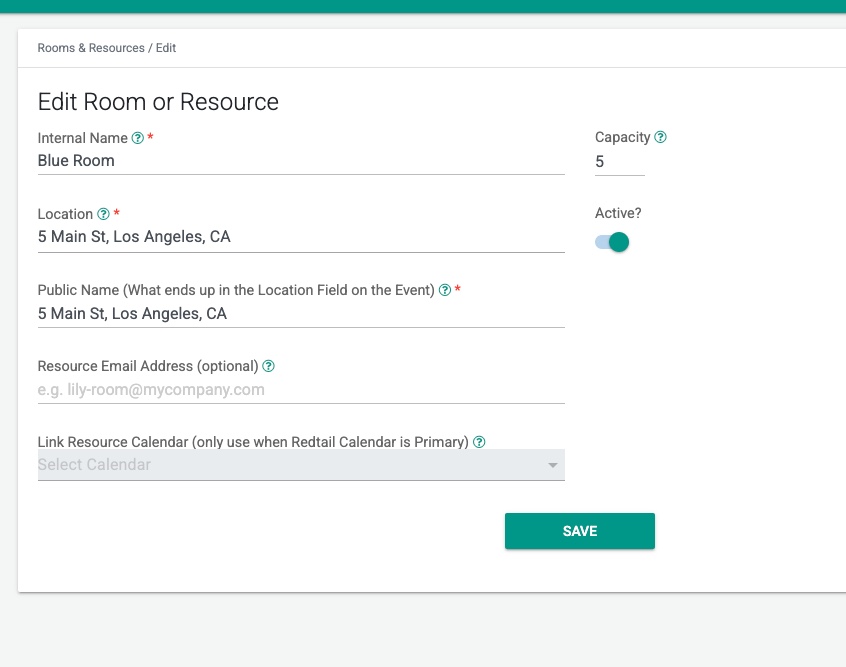
Task: Click the SAVE button
Action: (579, 531)
